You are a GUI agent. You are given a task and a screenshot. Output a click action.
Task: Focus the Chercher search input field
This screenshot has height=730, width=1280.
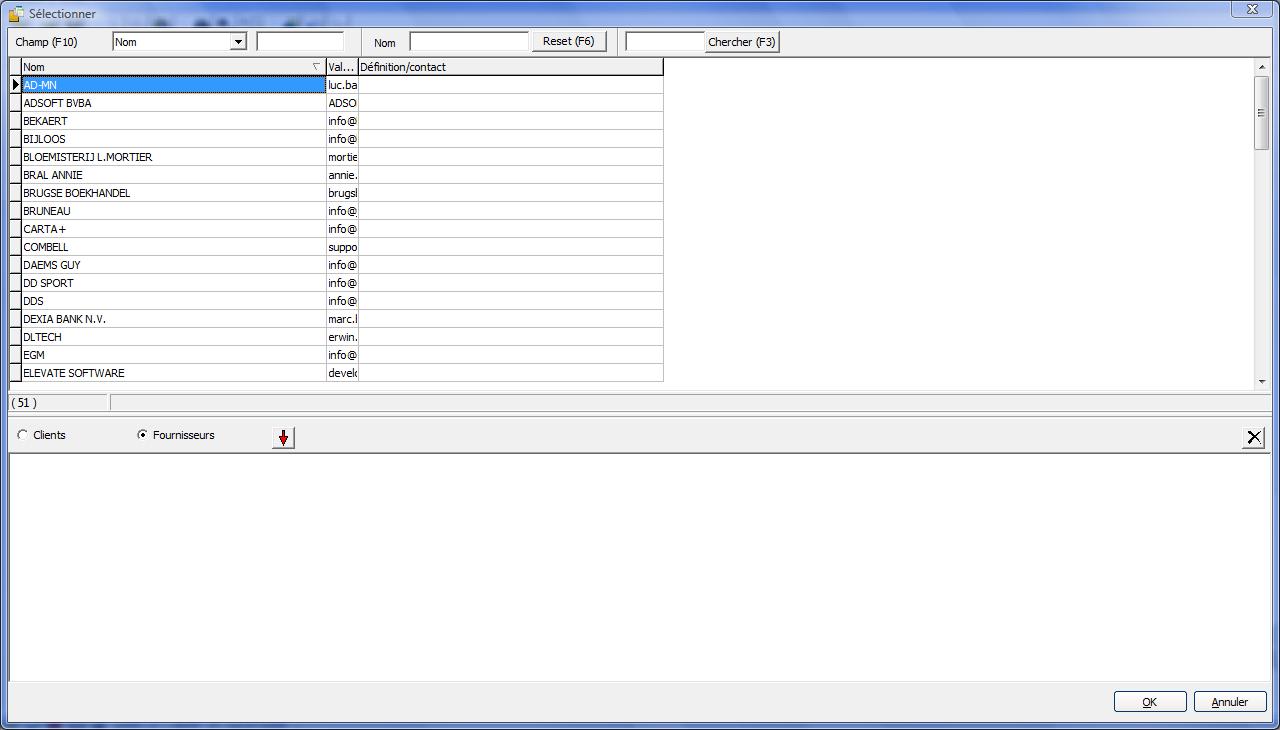pyautogui.click(x=665, y=42)
